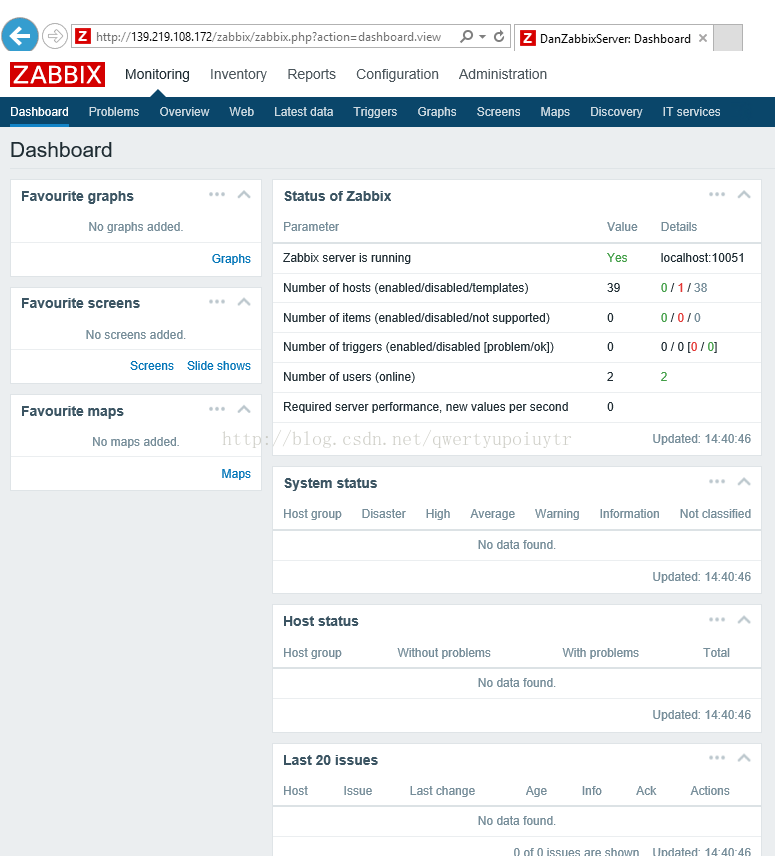Click the Ack column header in issues
The height and width of the screenshot is (856, 775).
[646, 790]
